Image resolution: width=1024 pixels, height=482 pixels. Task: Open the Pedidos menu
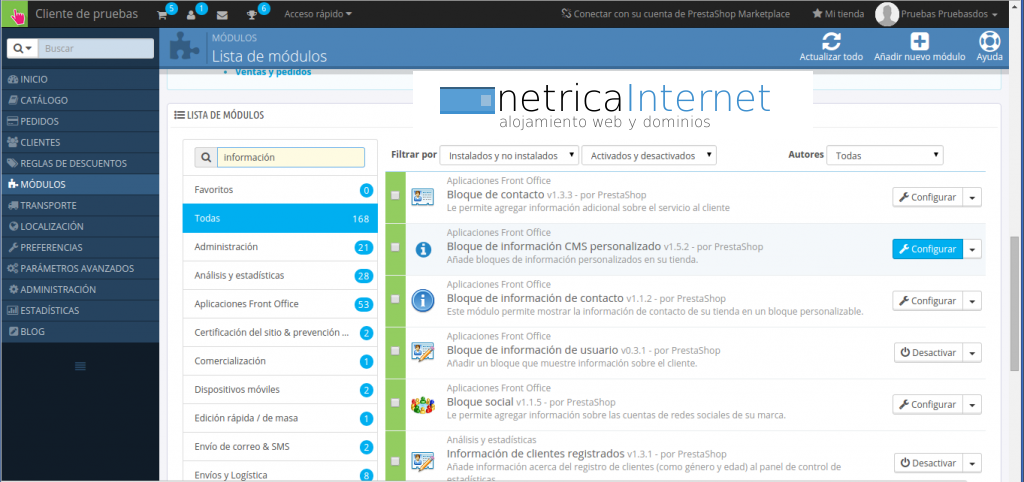coord(80,121)
